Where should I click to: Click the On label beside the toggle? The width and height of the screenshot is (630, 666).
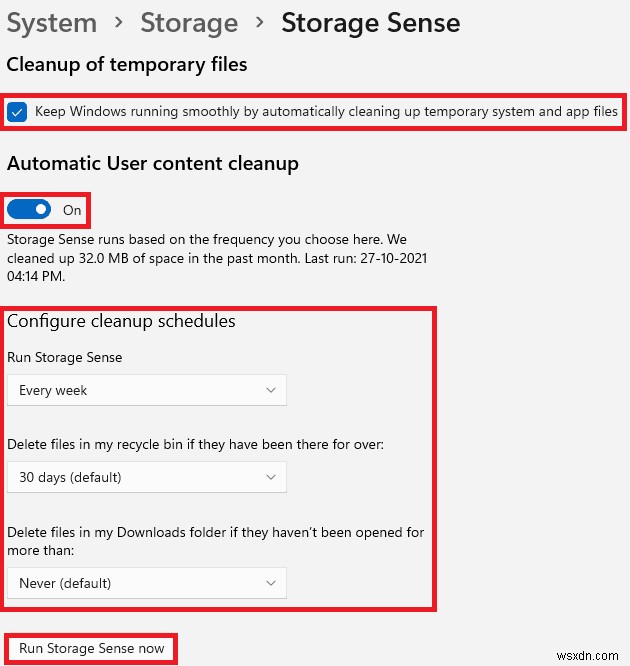click(x=72, y=210)
